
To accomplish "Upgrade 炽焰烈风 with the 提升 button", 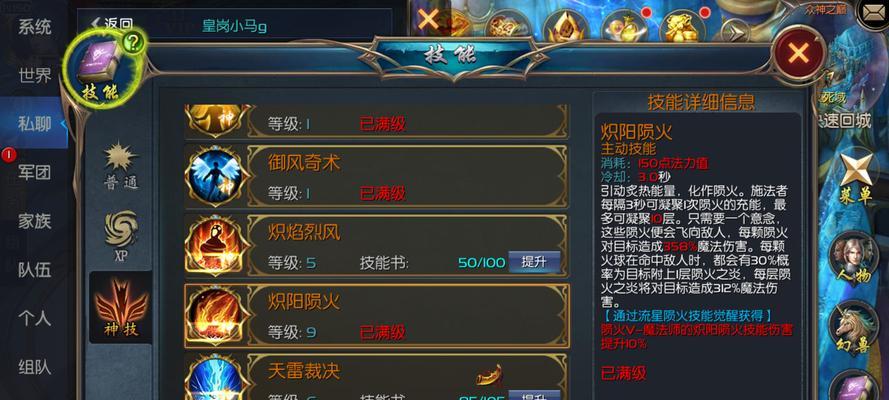I will tap(534, 262).
